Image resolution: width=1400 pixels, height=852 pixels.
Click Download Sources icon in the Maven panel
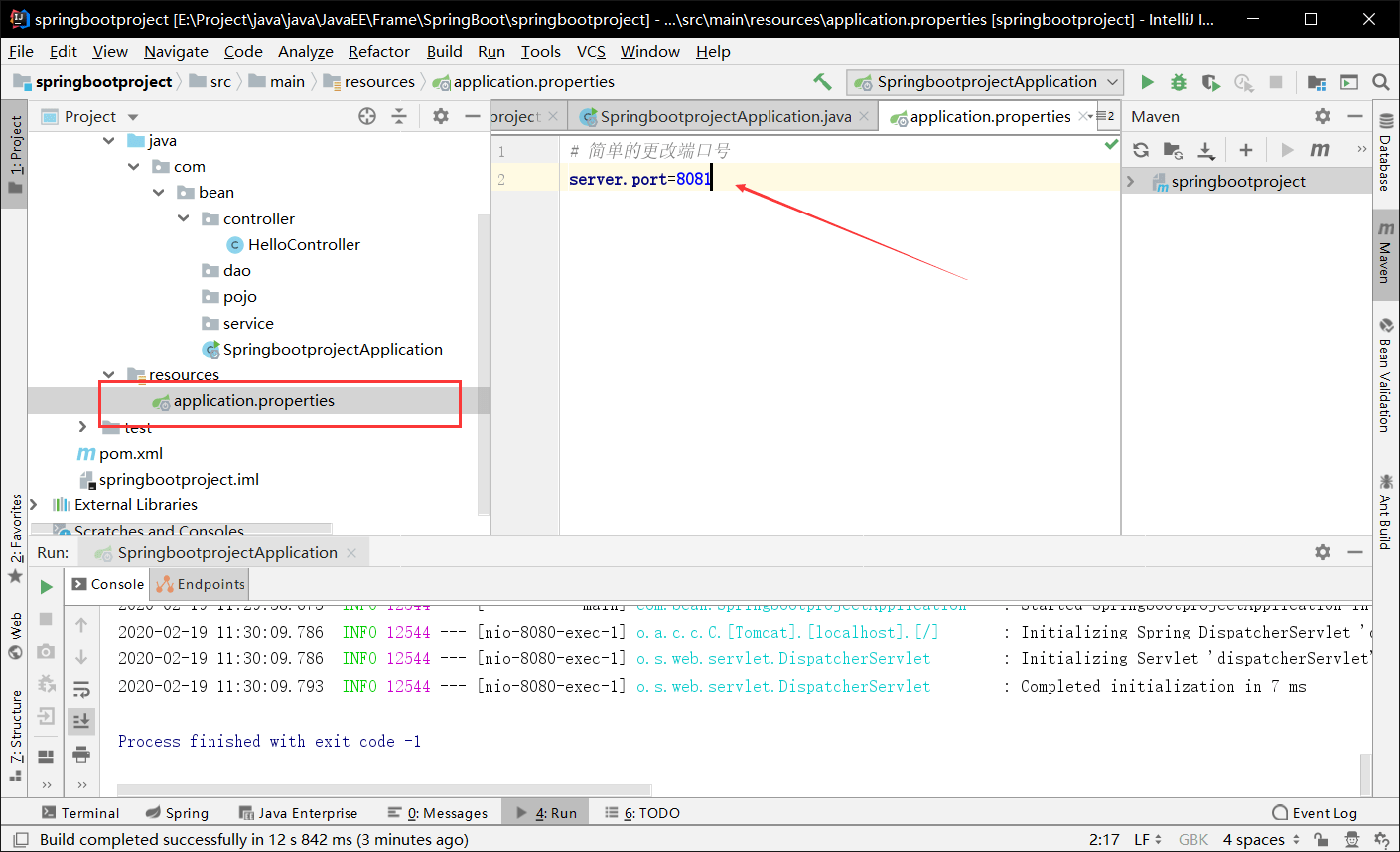pos(1205,150)
